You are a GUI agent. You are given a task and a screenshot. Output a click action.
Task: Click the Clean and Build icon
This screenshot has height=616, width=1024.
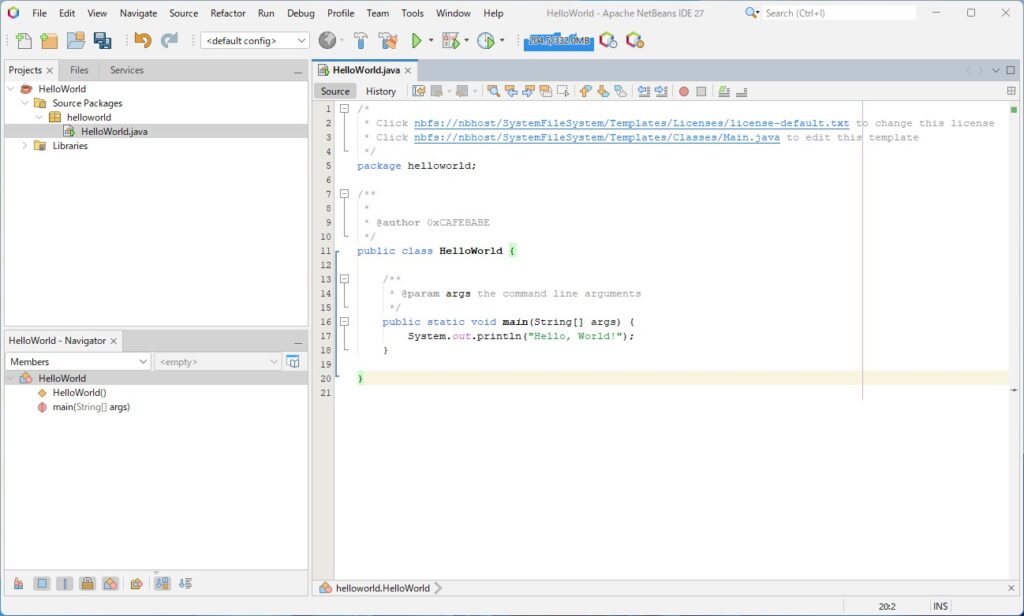388,41
